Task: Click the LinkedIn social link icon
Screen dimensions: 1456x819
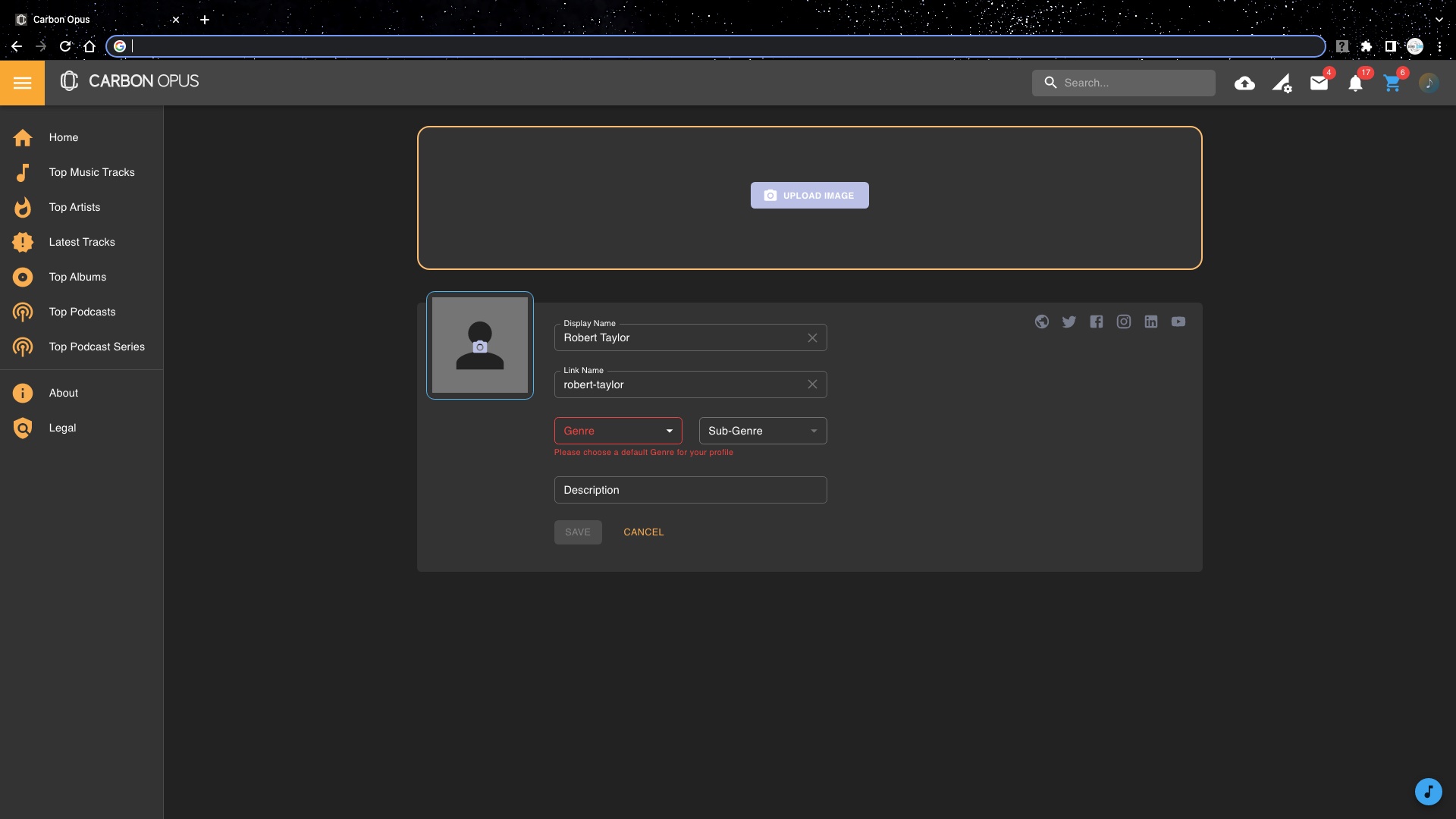Action: [1151, 322]
